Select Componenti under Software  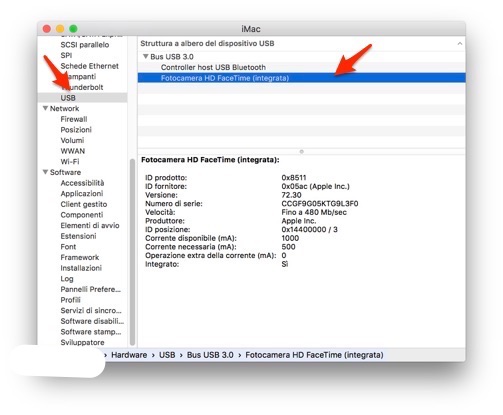[82, 215]
